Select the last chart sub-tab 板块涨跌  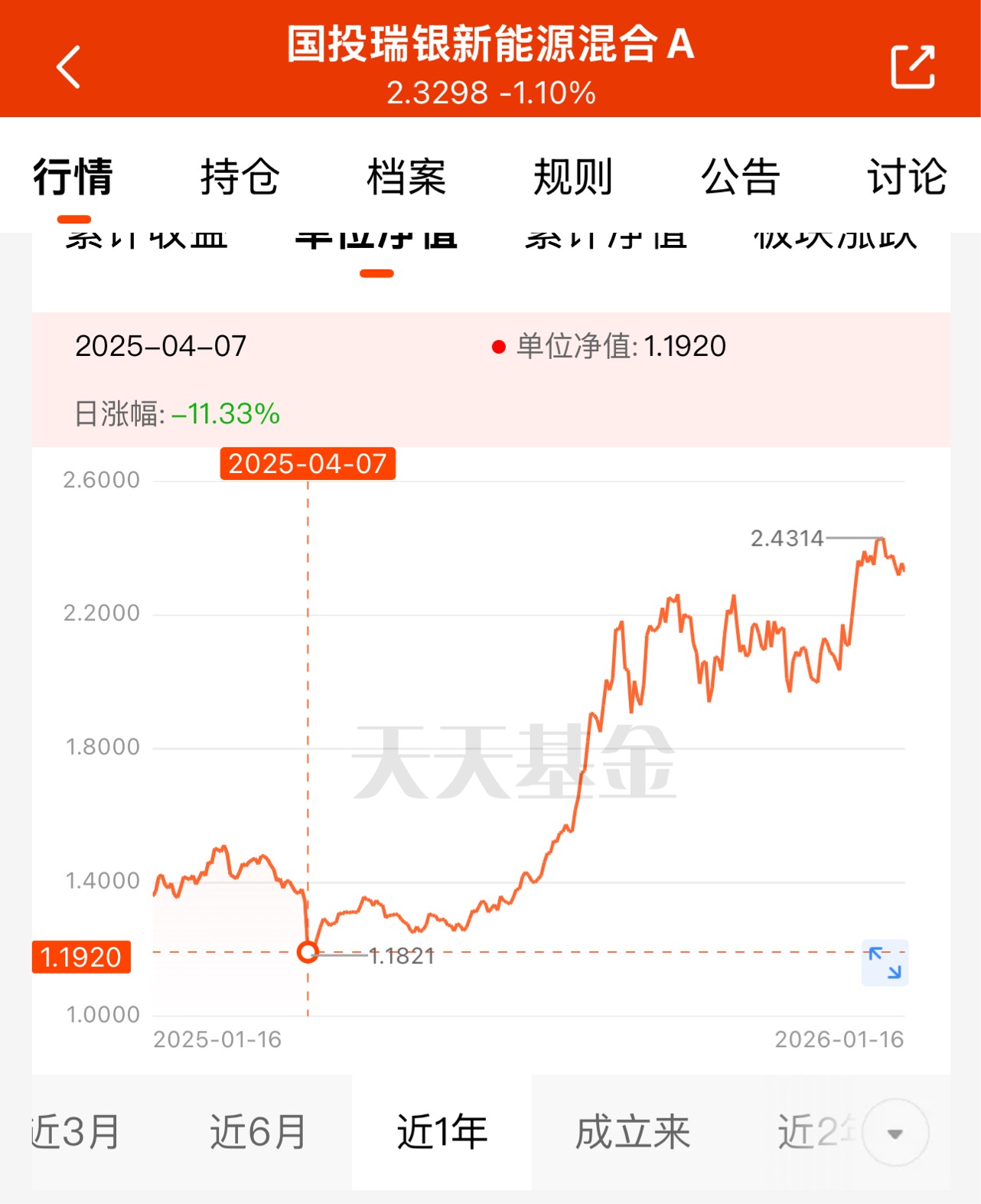tap(835, 240)
